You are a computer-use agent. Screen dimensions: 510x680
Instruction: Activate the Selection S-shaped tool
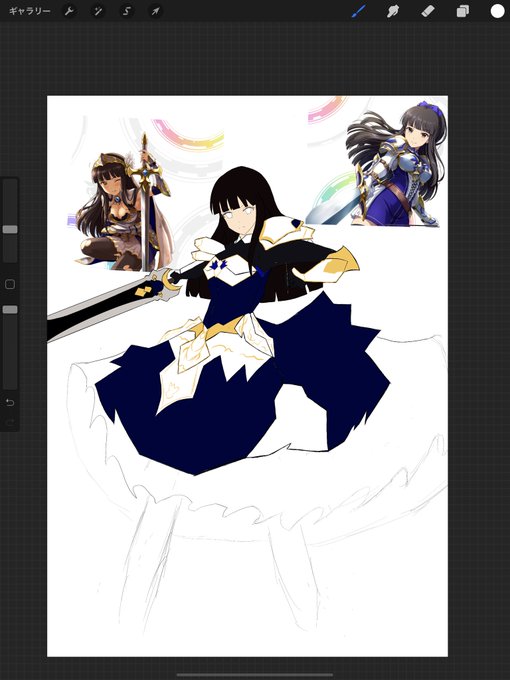pyautogui.click(x=126, y=11)
